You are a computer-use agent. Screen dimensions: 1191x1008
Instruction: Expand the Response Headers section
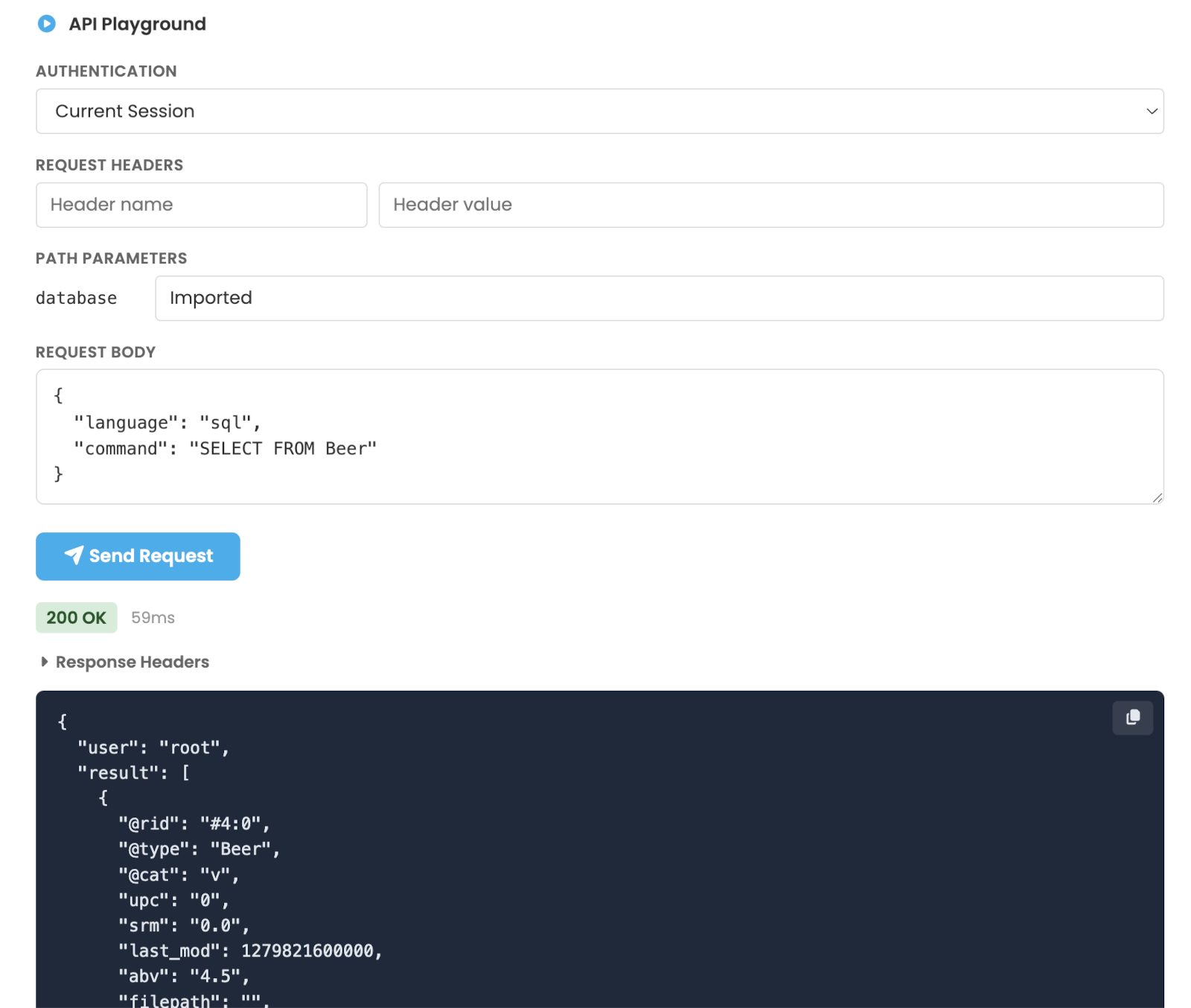coord(124,662)
